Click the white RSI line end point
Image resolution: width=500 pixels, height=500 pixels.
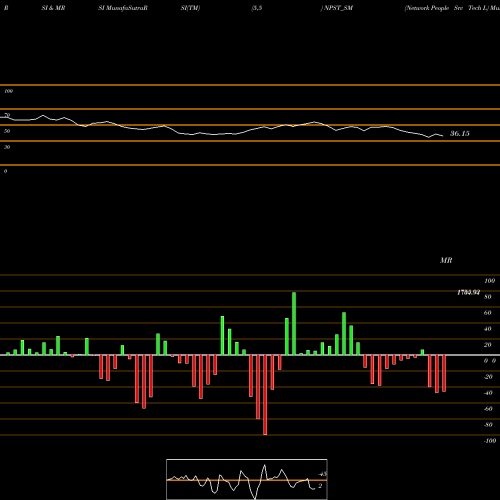(x=443, y=136)
